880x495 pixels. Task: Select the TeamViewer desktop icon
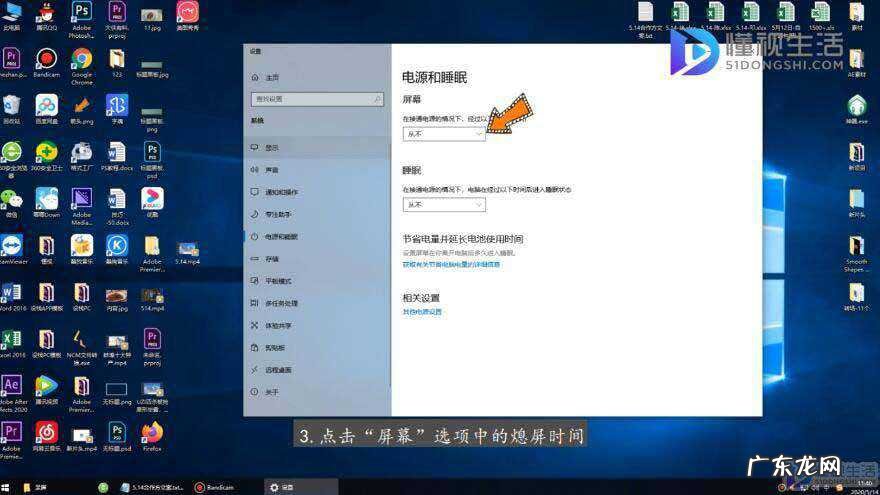12,250
